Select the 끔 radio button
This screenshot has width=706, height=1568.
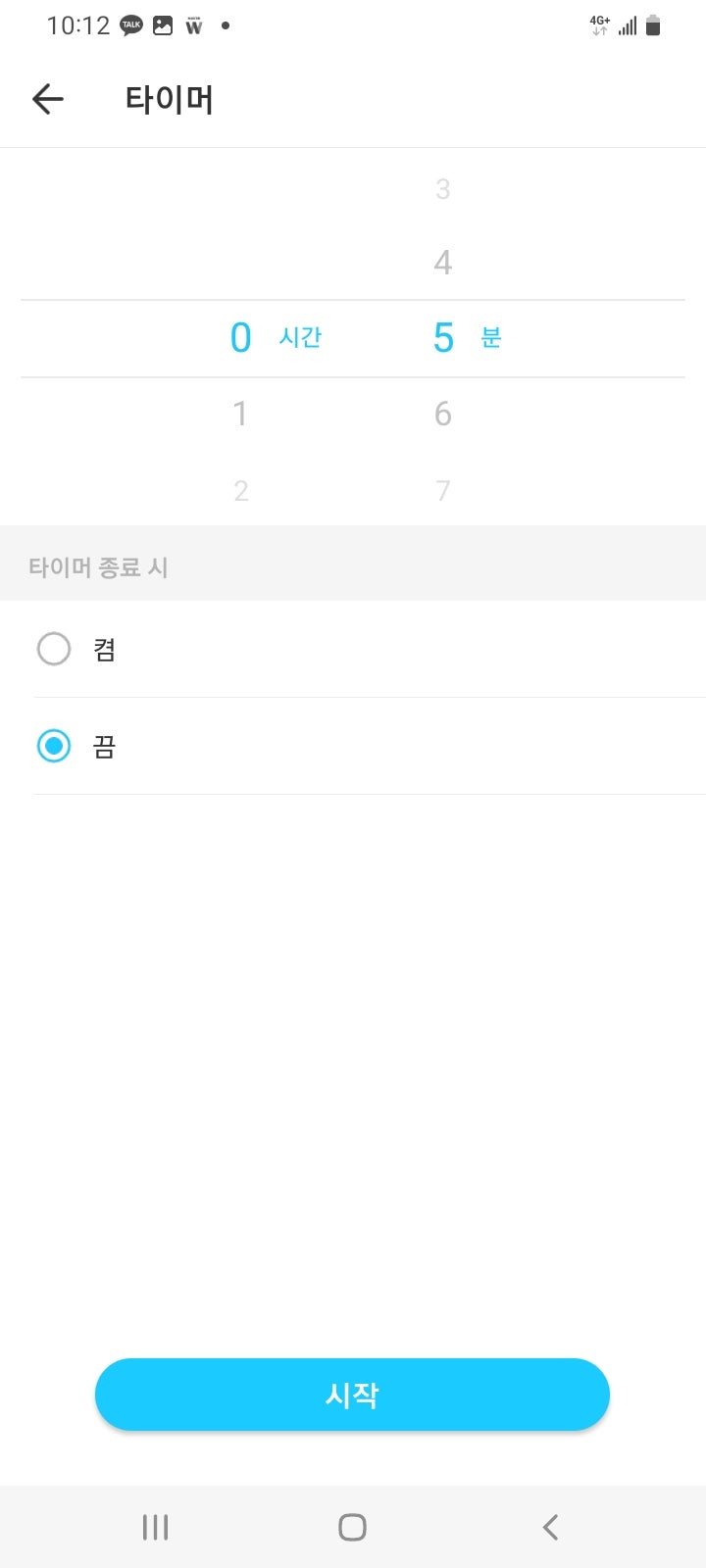pyautogui.click(x=54, y=746)
